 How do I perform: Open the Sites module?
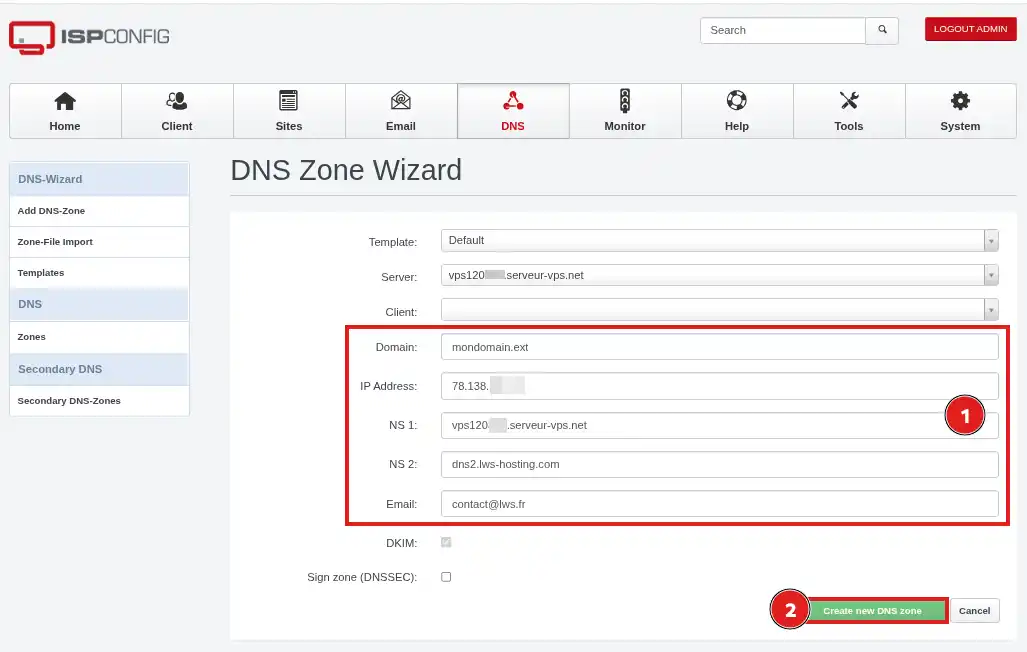pyautogui.click(x=289, y=111)
